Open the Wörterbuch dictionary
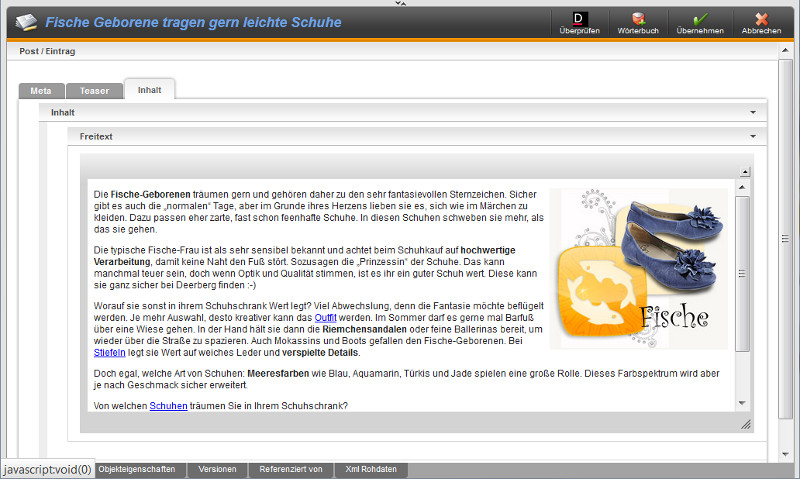The image size is (800, 479). click(x=638, y=21)
